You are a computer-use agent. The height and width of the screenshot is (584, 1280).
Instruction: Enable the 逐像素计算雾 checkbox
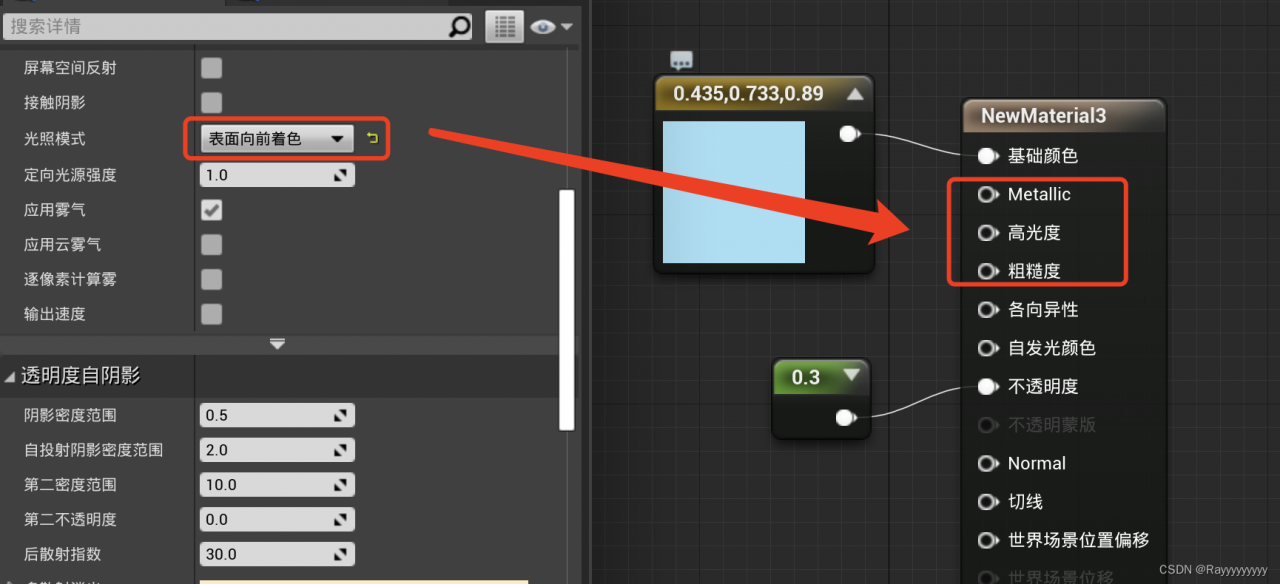[x=211, y=279]
